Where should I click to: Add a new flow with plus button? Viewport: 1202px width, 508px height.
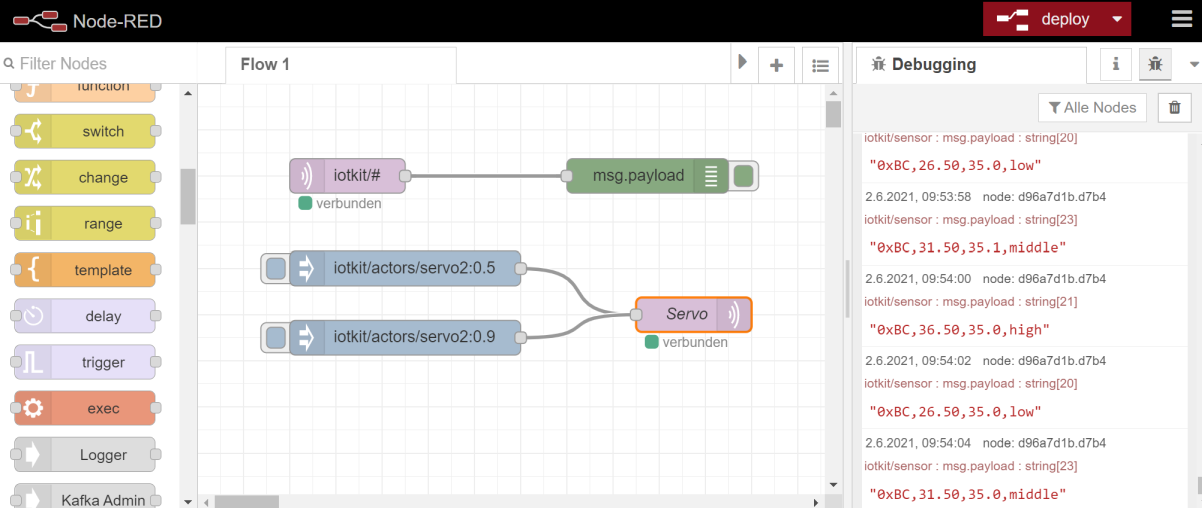(x=776, y=65)
